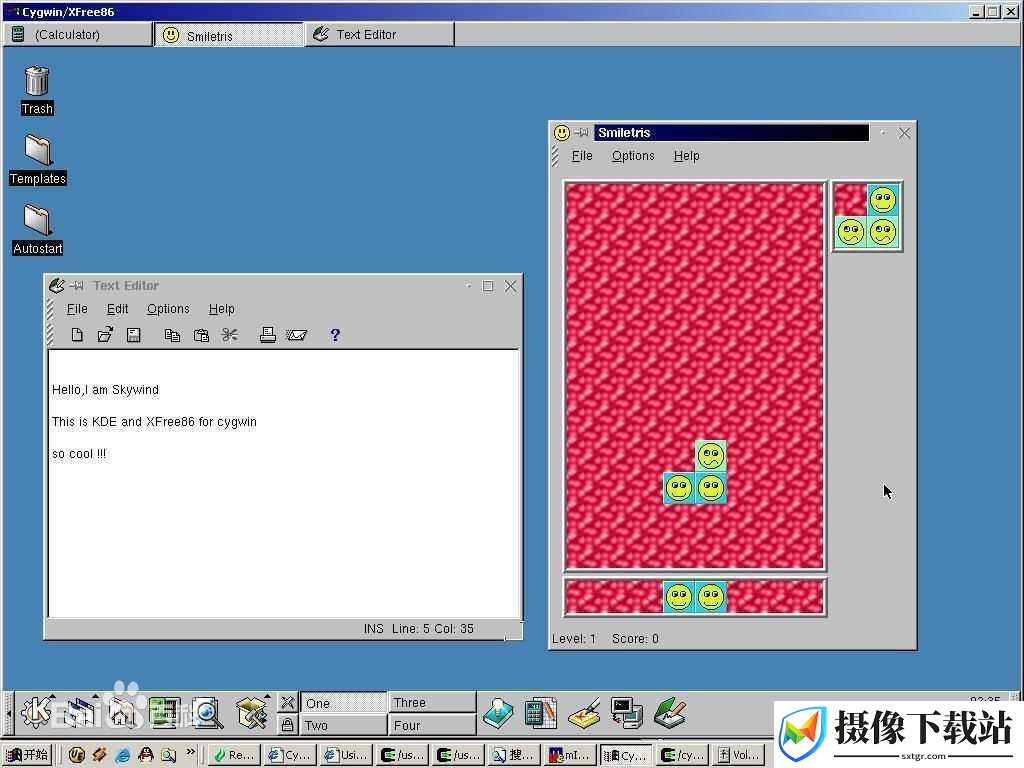This screenshot has width=1024, height=768.
Task: Lock the screen with the padlock icon
Action: 287,724
